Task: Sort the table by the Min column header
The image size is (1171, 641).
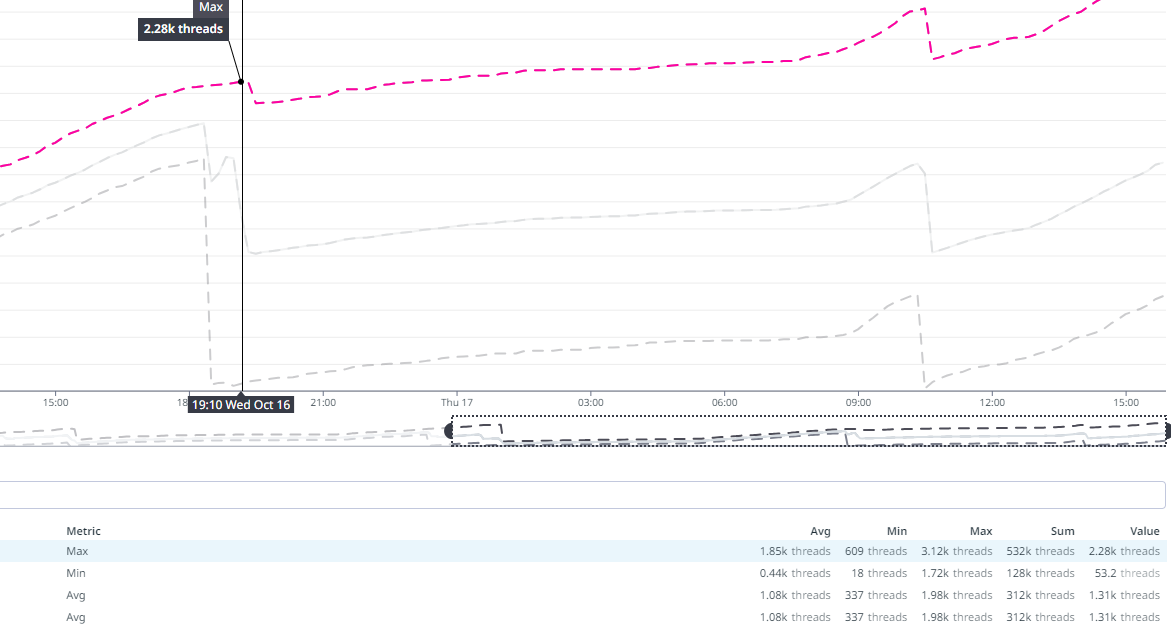Action: [x=897, y=531]
